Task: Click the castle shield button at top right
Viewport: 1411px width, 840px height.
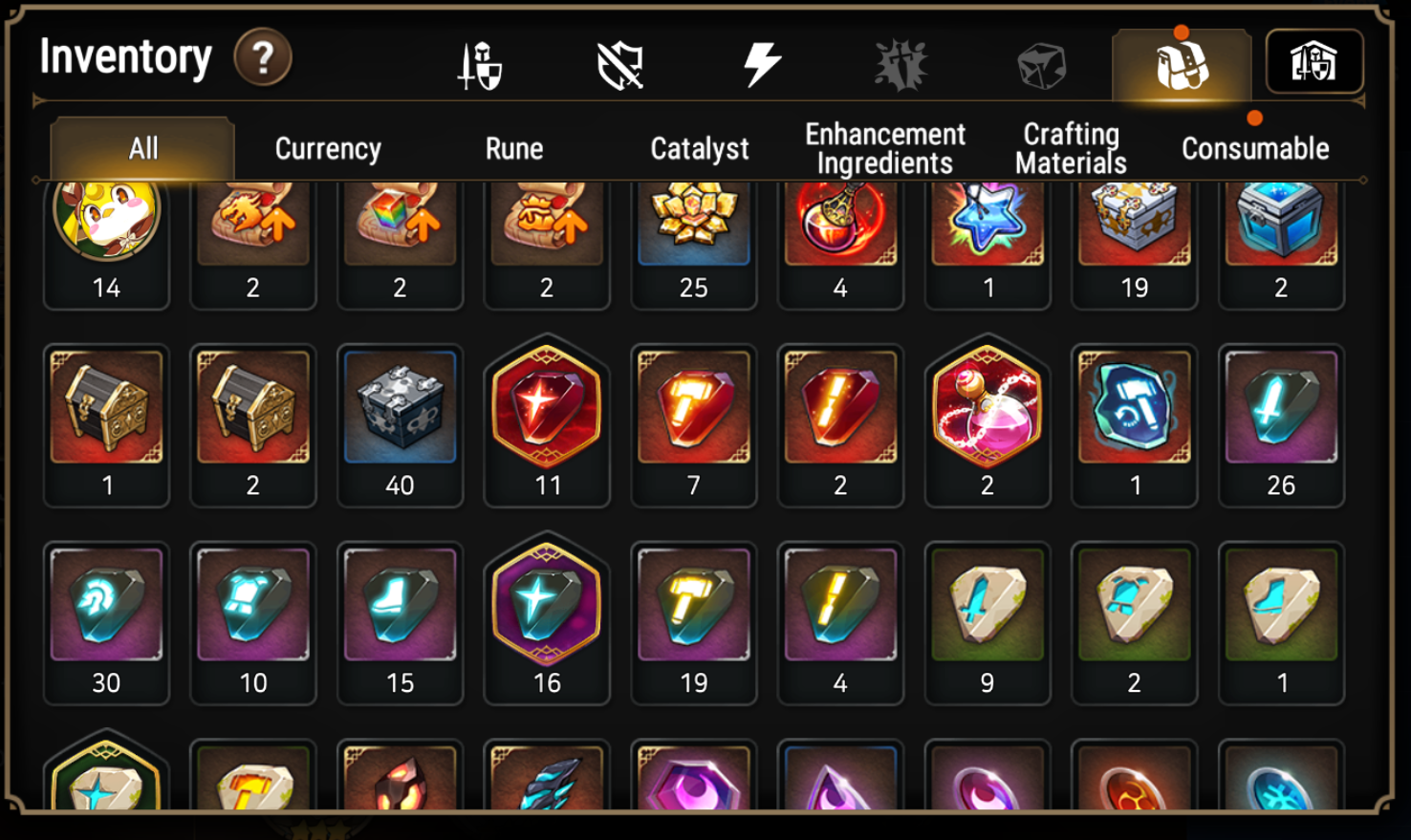Action: [x=1314, y=62]
